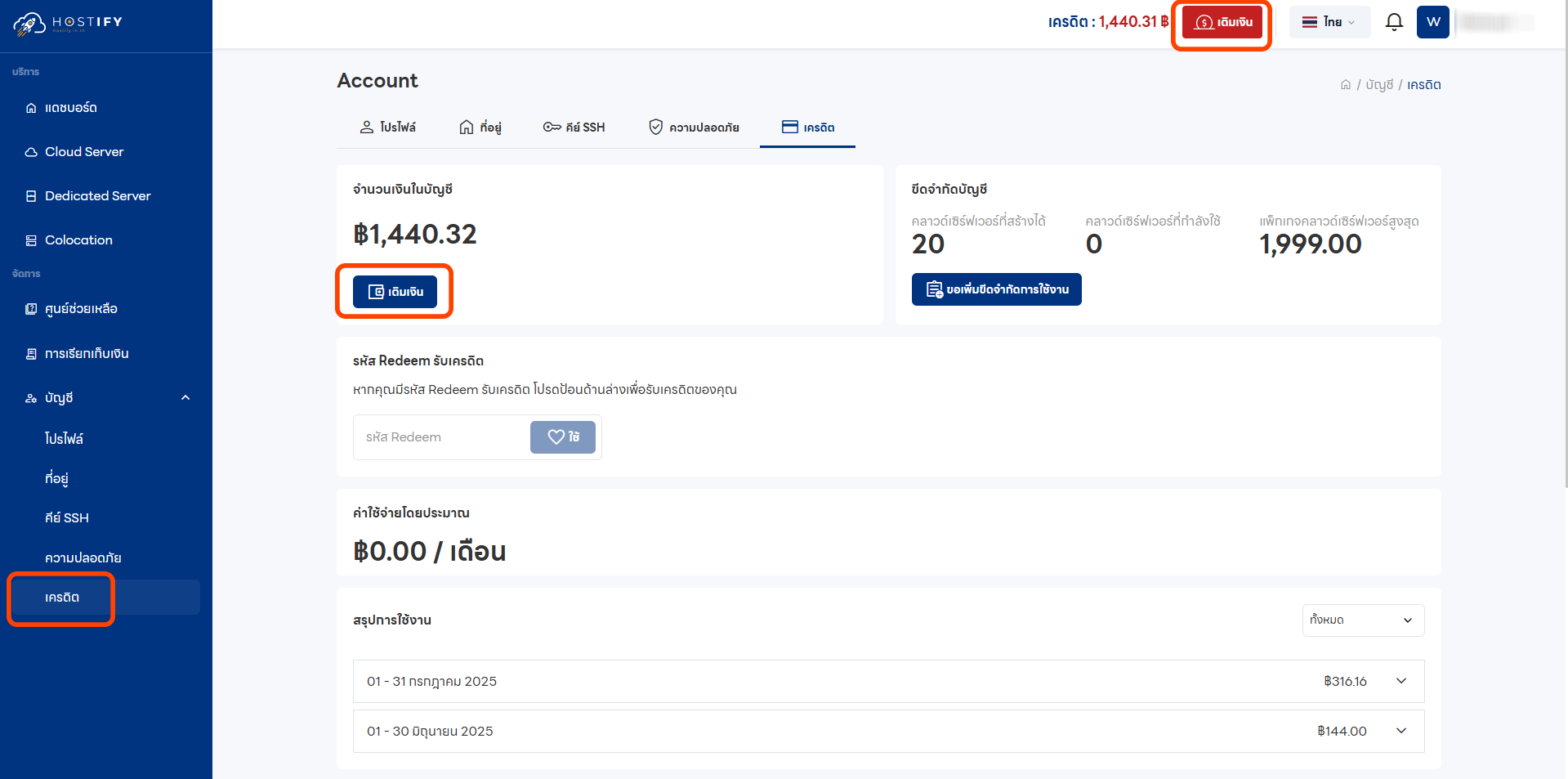Expand the 01 - 30 มิถุนายน 2025 row
The height and width of the screenshot is (779, 1568).
[x=1400, y=731]
